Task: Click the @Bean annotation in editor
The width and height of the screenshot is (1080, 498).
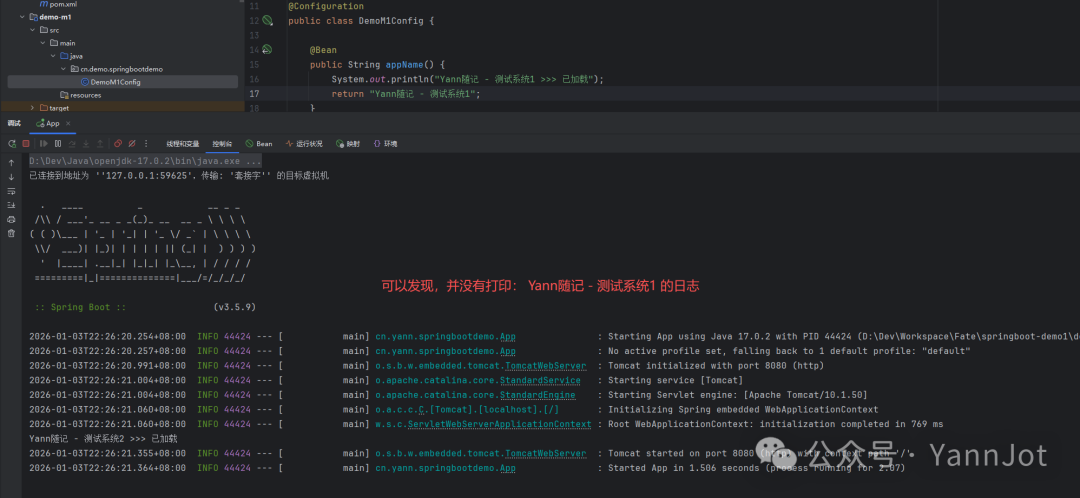Action: pyautogui.click(x=323, y=50)
